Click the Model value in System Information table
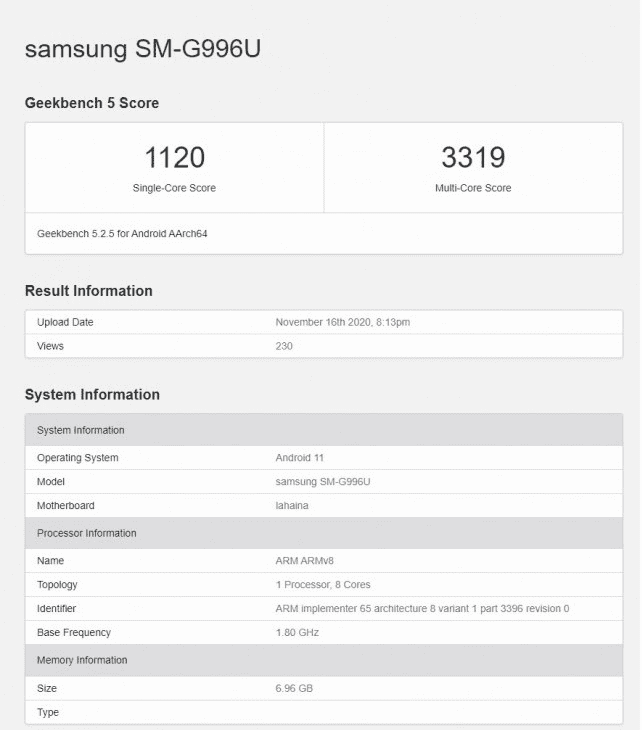This screenshot has height=730, width=642. [322, 482]
